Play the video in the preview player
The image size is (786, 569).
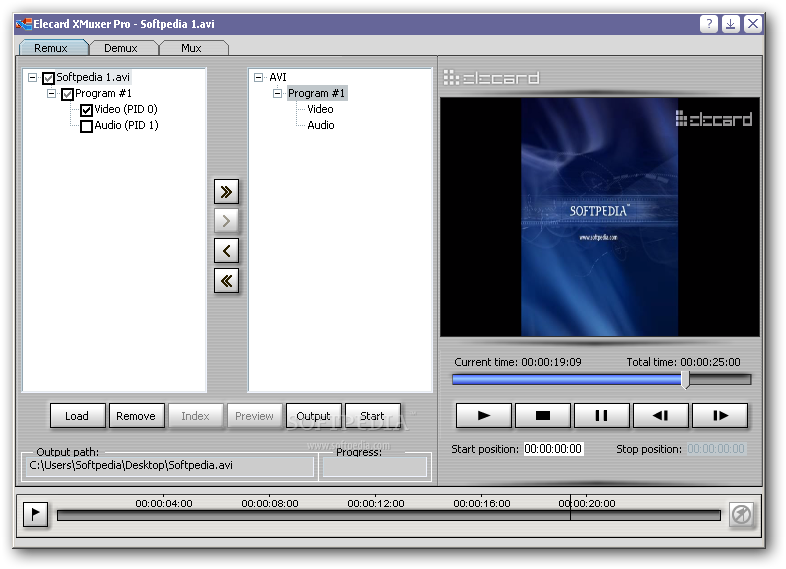coord(484,415)
